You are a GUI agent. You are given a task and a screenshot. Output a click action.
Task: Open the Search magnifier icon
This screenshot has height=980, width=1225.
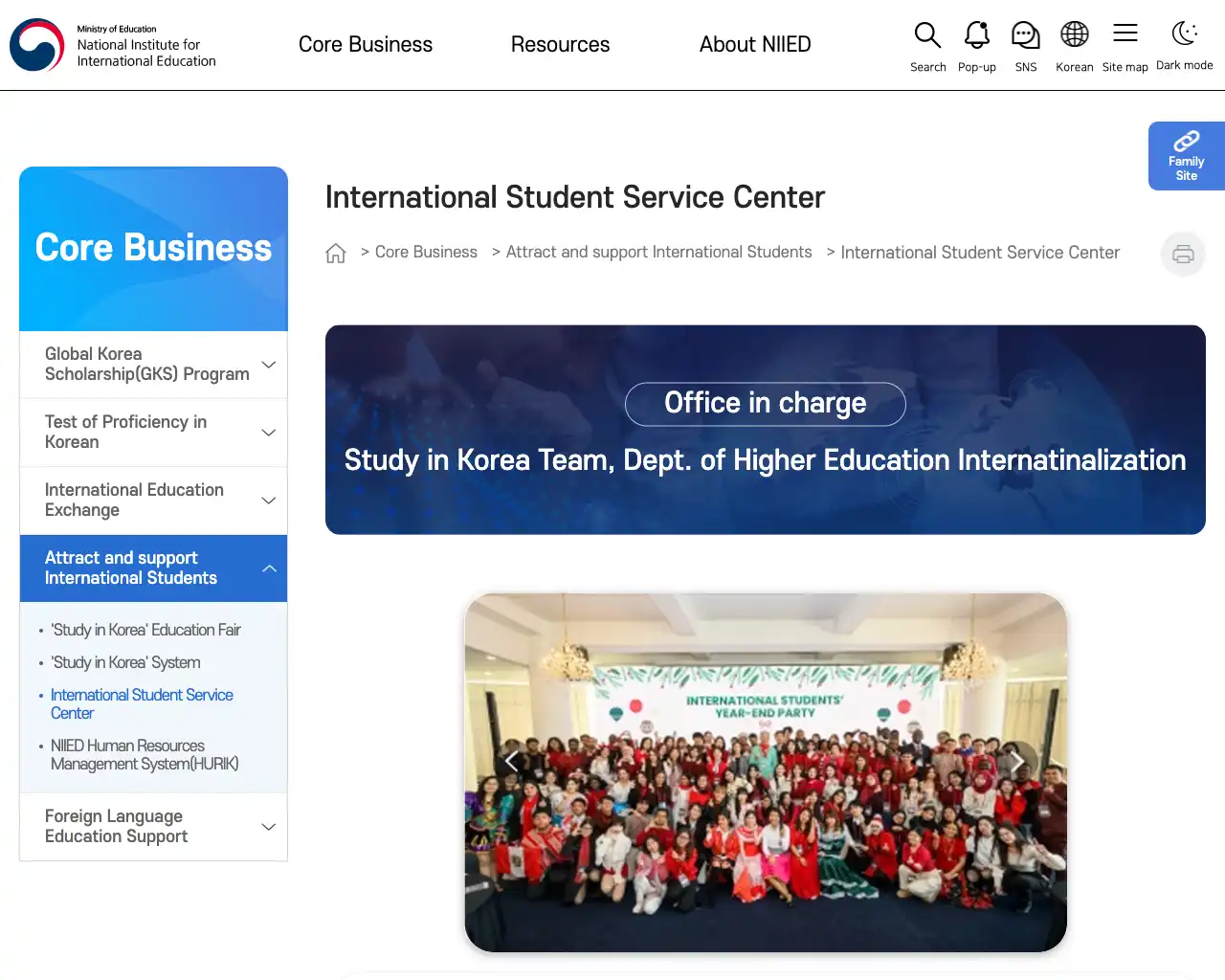tap(927, 35)
